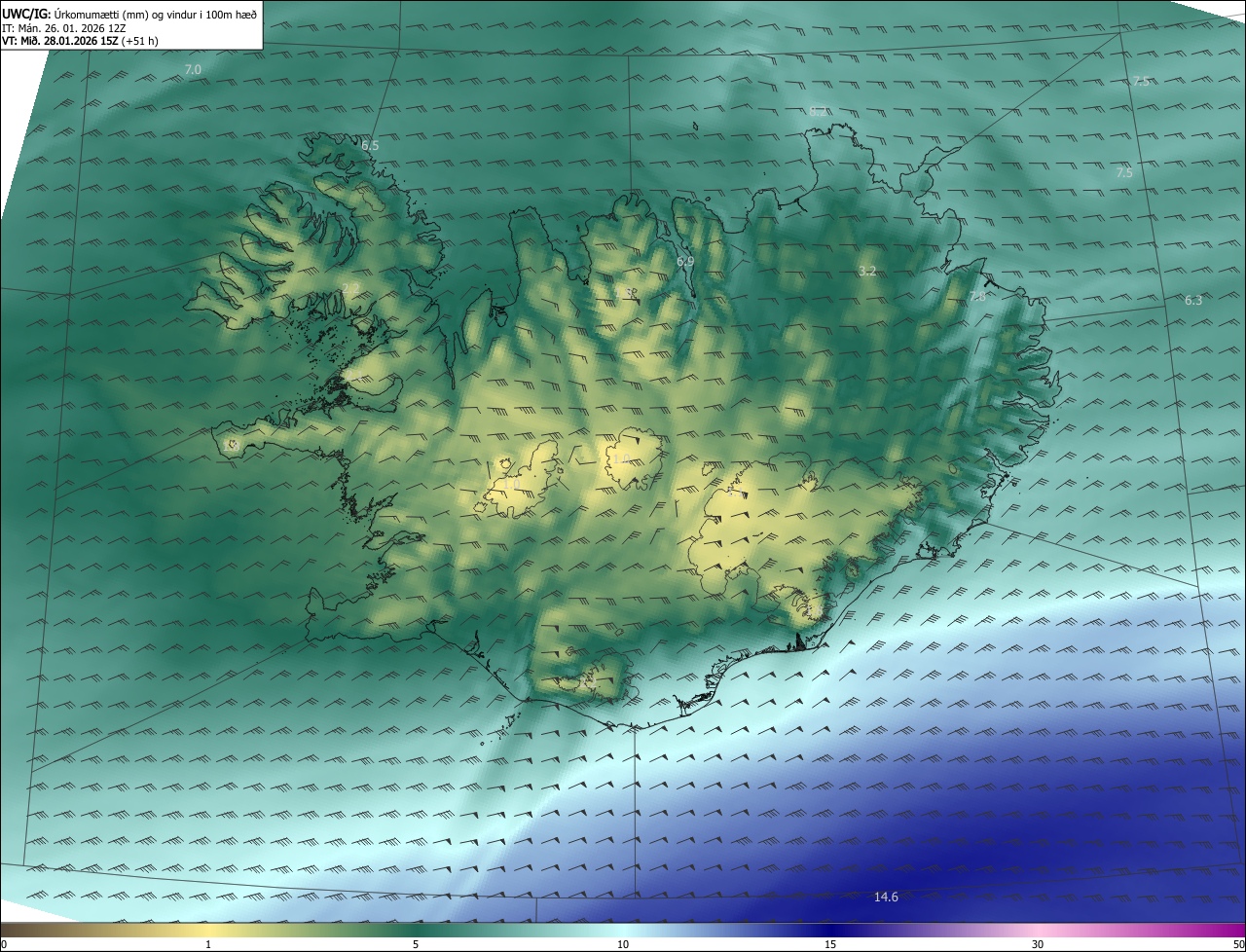Click the '50' tick on the colour scale
This screenshot has width=1246, height=952.
[x=1238, y=944]
